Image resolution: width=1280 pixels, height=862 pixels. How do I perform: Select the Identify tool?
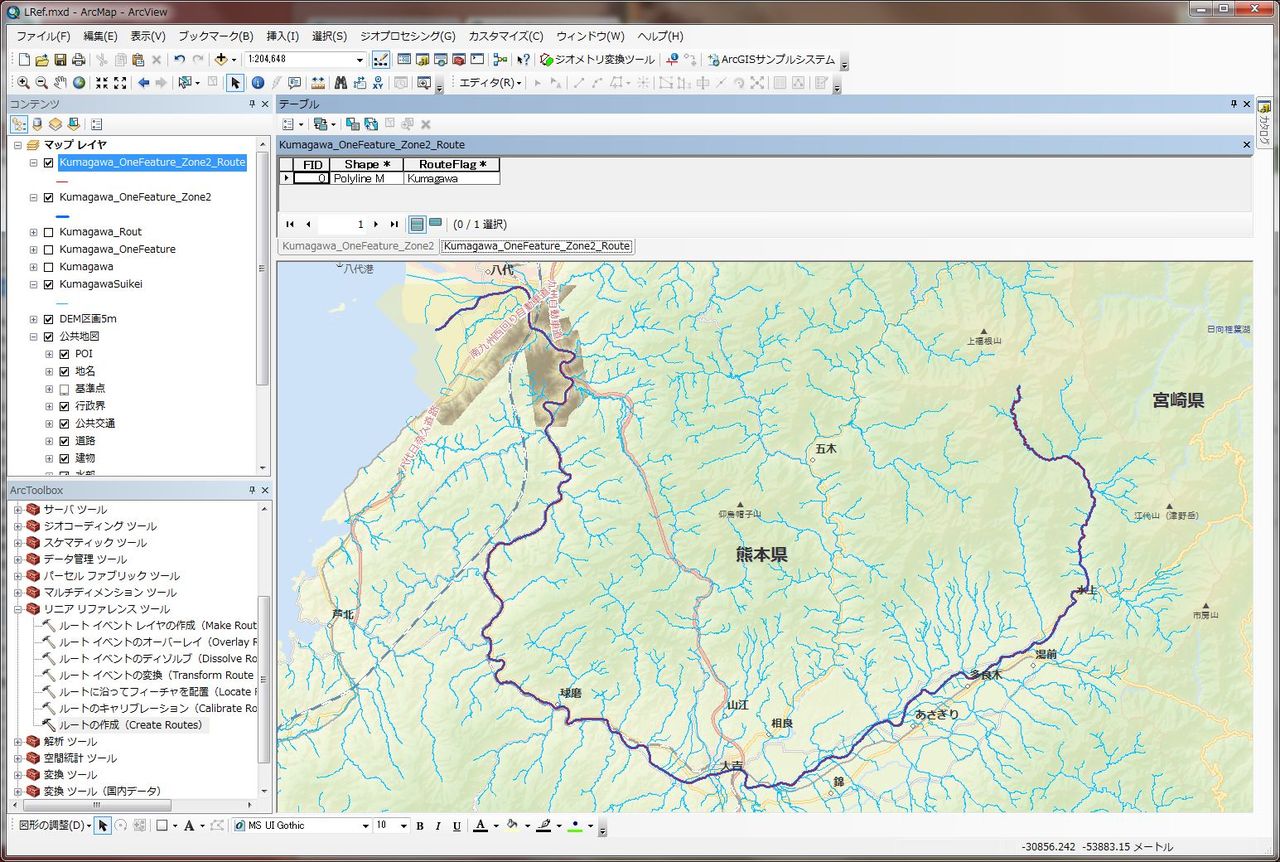pos(258,83)
